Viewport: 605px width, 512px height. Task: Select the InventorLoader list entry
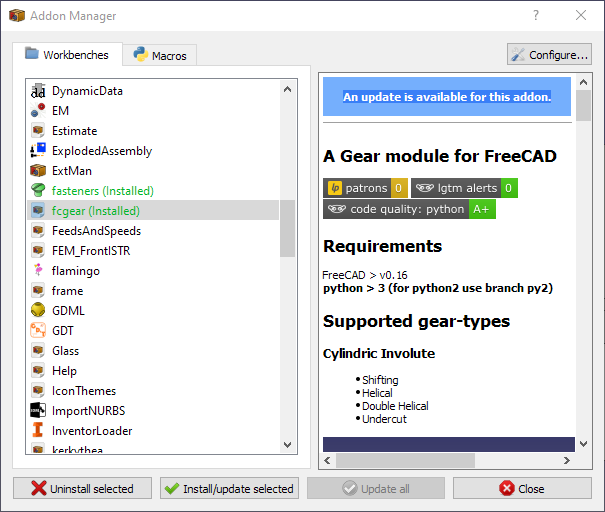click(x=153, y=431)
